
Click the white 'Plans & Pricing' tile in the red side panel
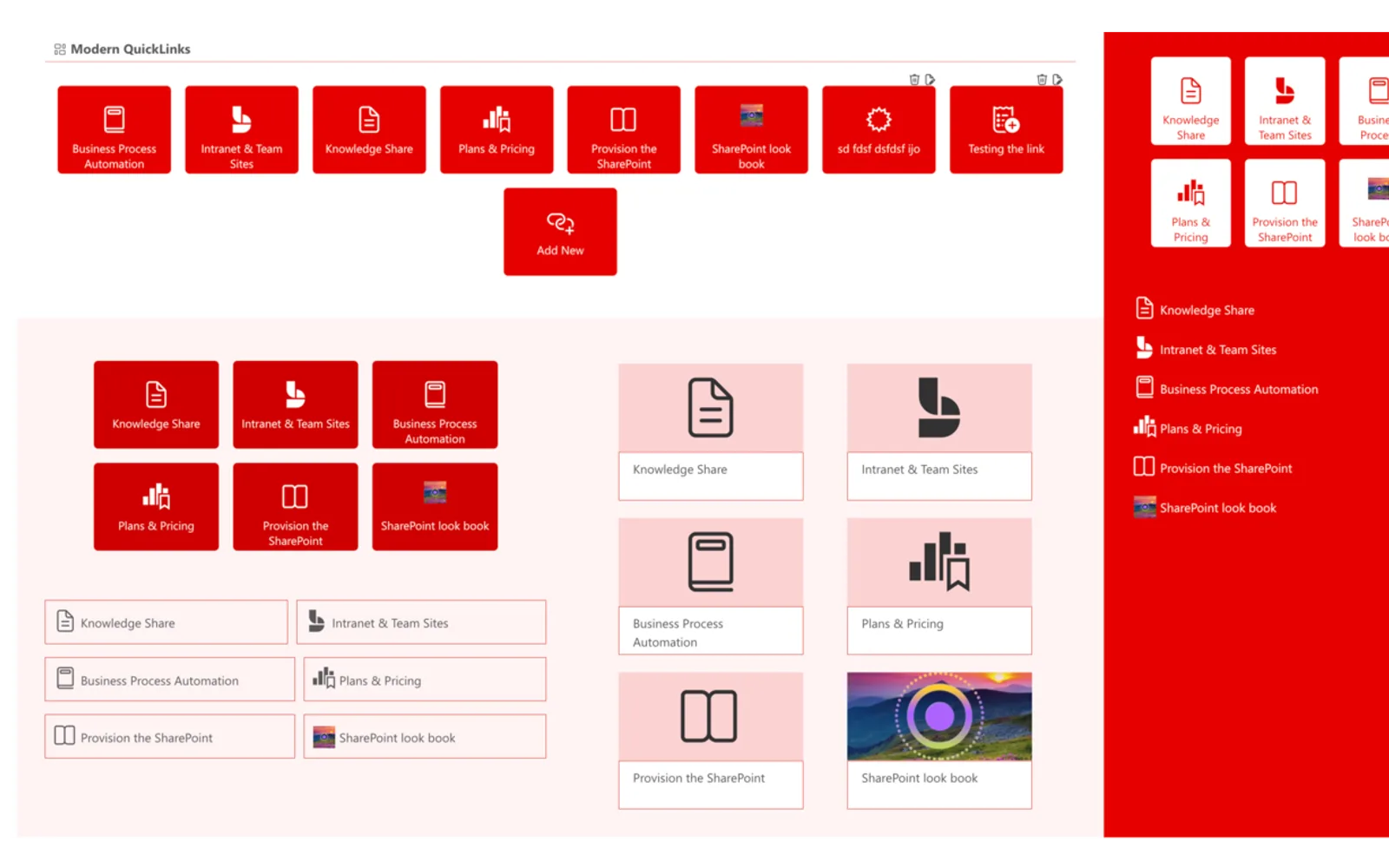pyautogui.click(x=1191, y=203)
